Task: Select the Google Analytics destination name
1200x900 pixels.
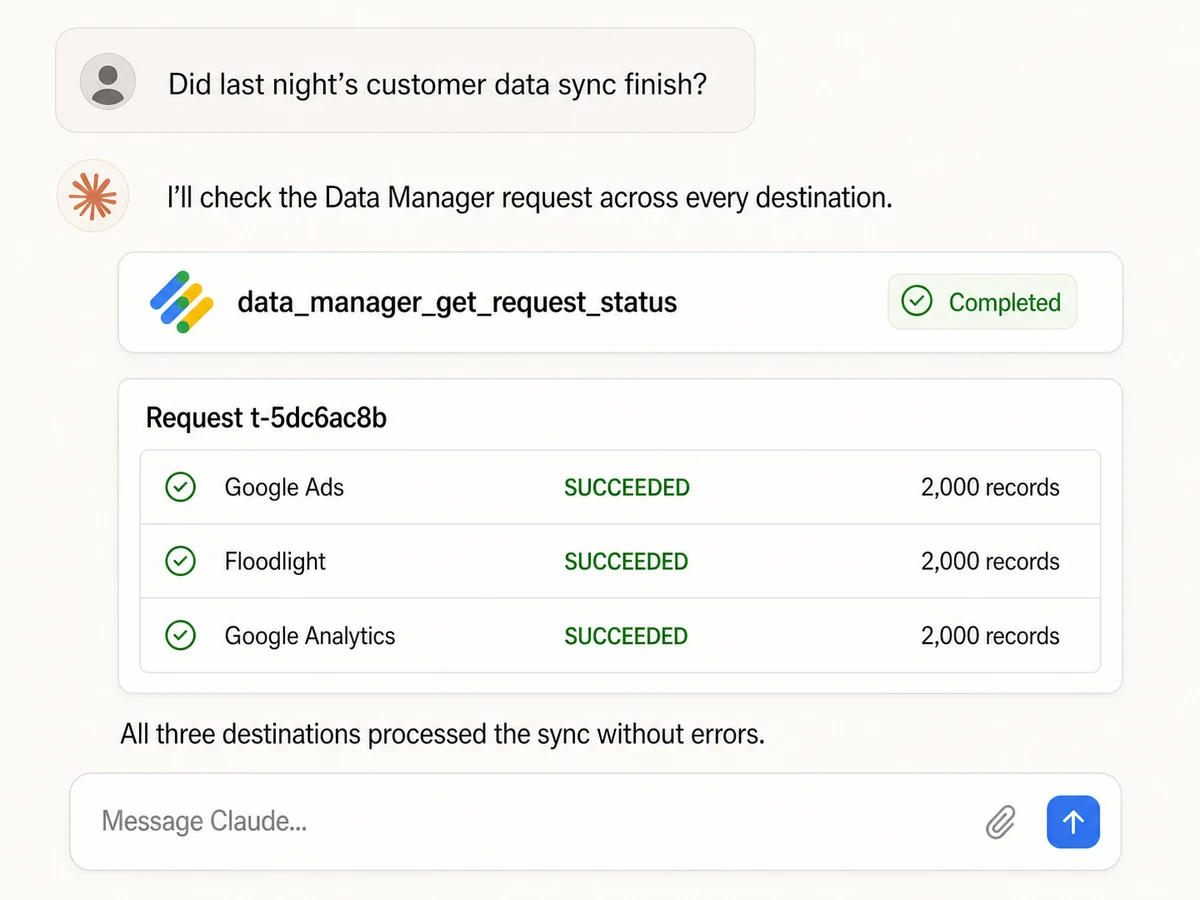Action: click(310, 636)
